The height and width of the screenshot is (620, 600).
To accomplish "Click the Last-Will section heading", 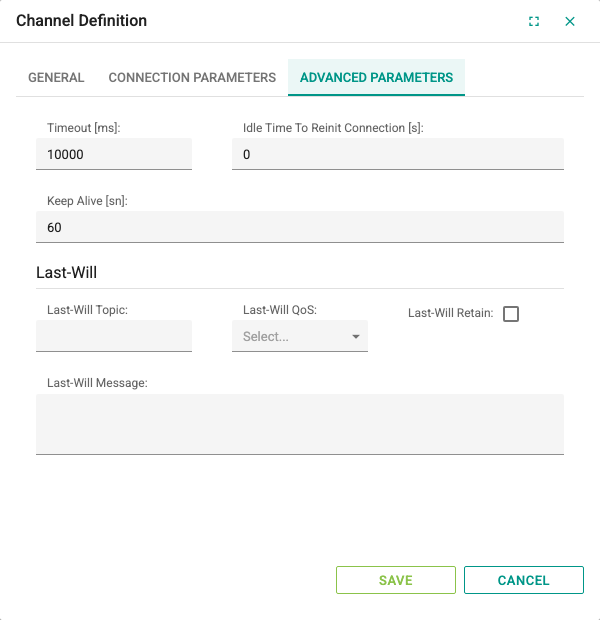I will 66,272.
